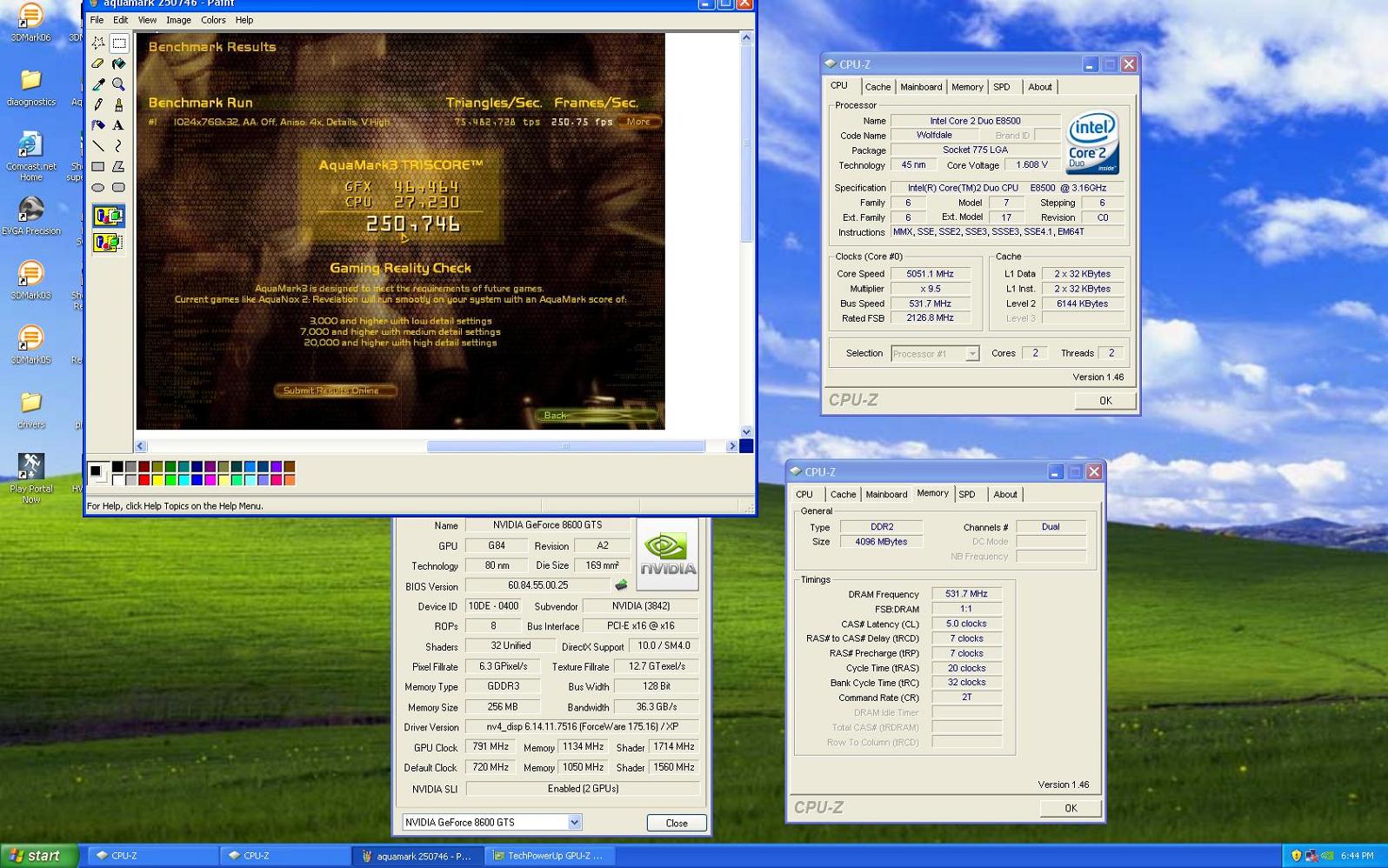Switch to aquamark 250746 Paint taskbar button
The image size is (1388, 868).
(x=417, y=856)
